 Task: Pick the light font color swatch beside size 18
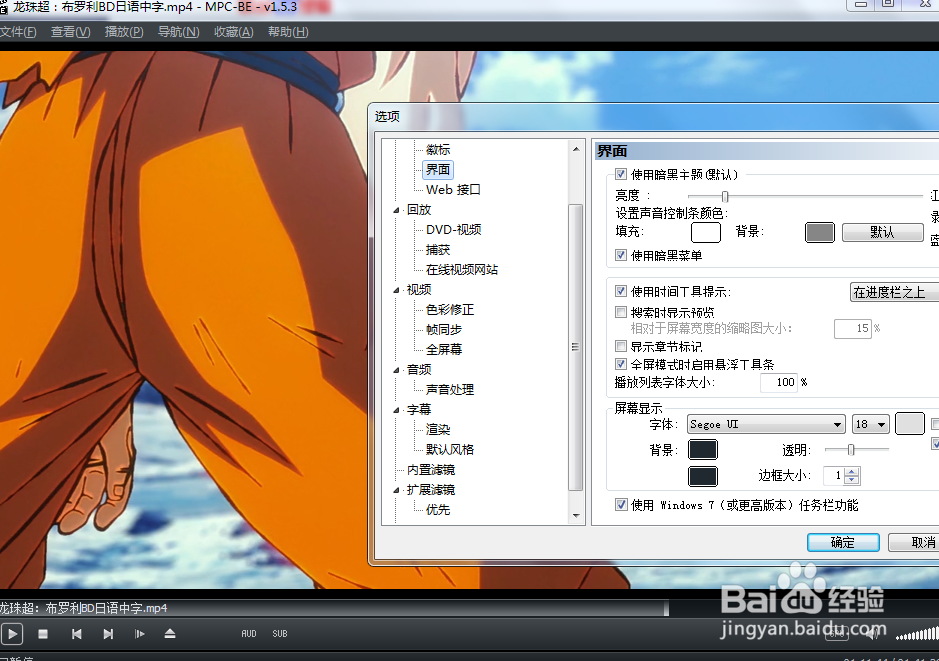point(910,424)
